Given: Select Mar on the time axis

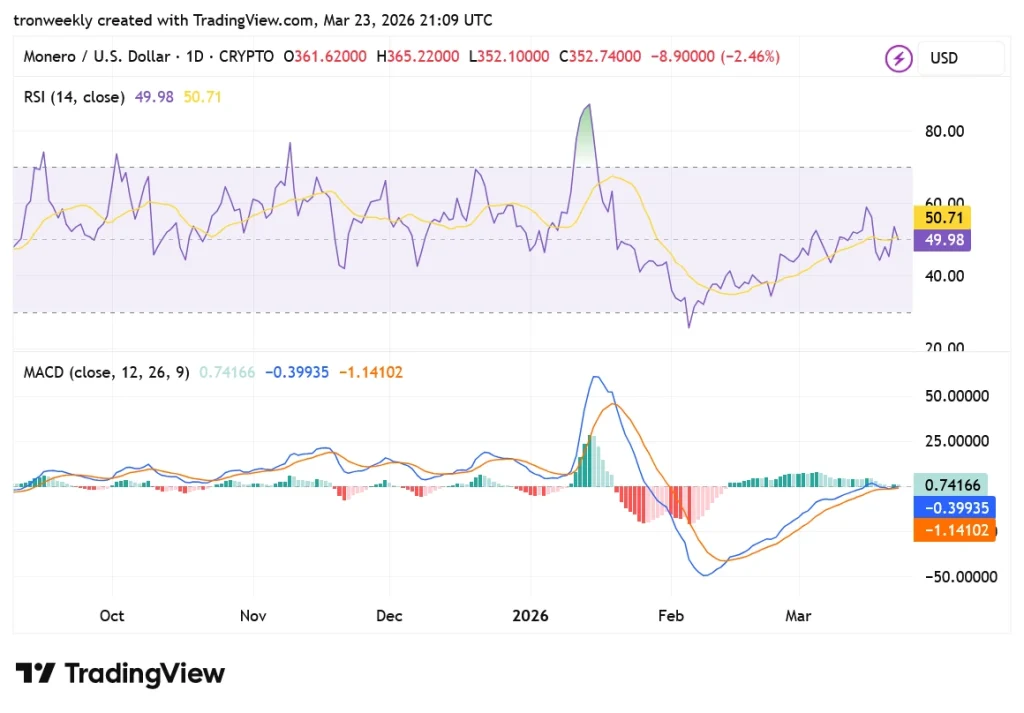Looking at the screenshot, I should pyautogui.click(x=797, y=616).
